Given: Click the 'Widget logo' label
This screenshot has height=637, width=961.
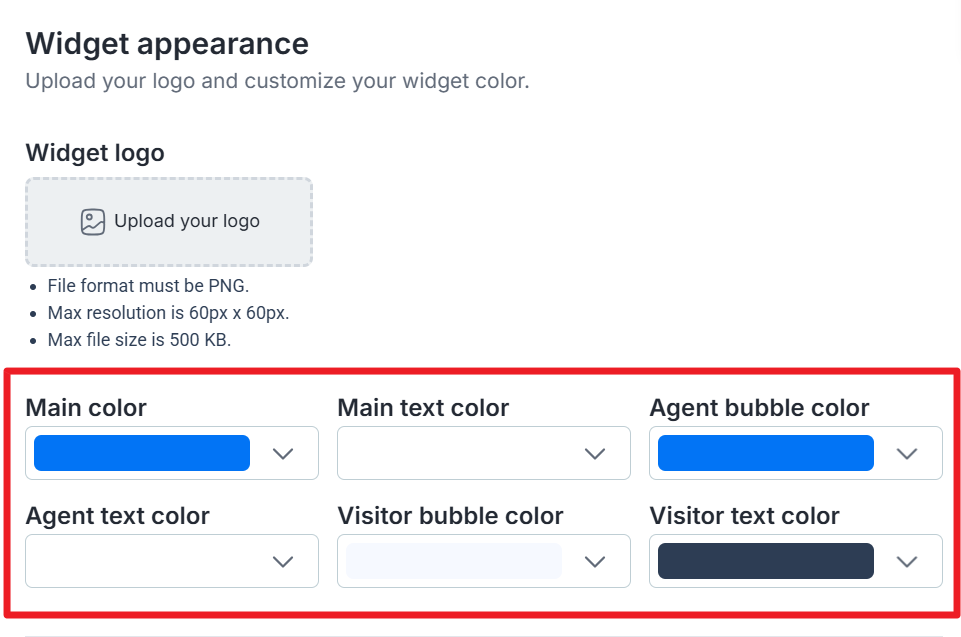Looking at the screenshot, I should tap(95, 153).
